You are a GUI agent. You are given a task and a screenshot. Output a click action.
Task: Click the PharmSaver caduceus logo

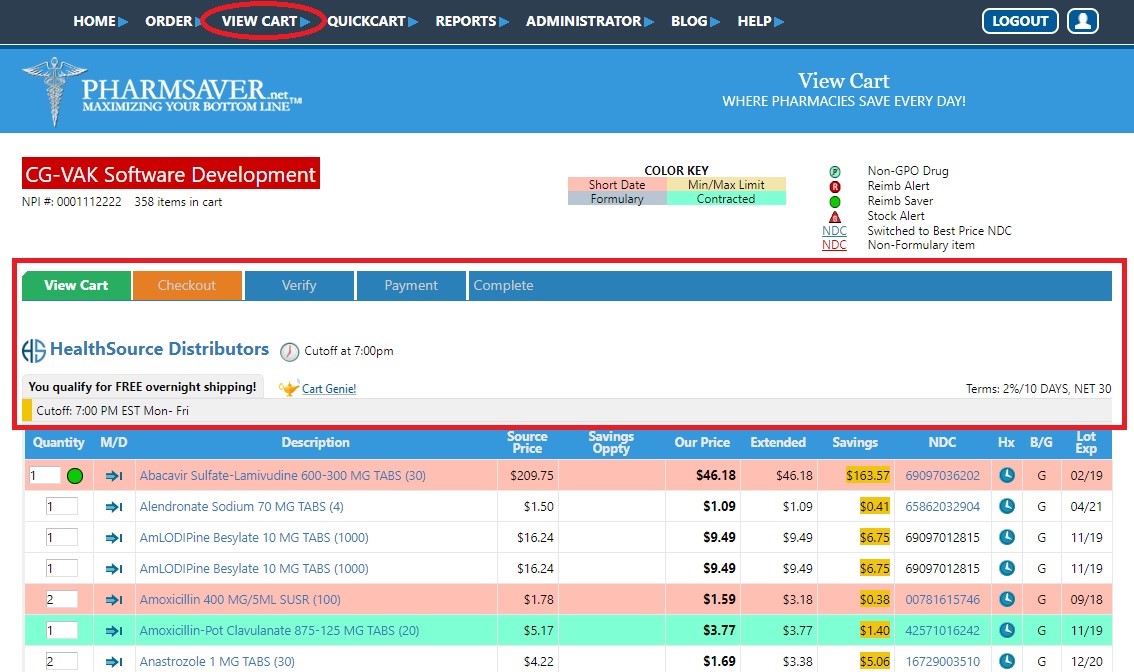coord(54,91)
